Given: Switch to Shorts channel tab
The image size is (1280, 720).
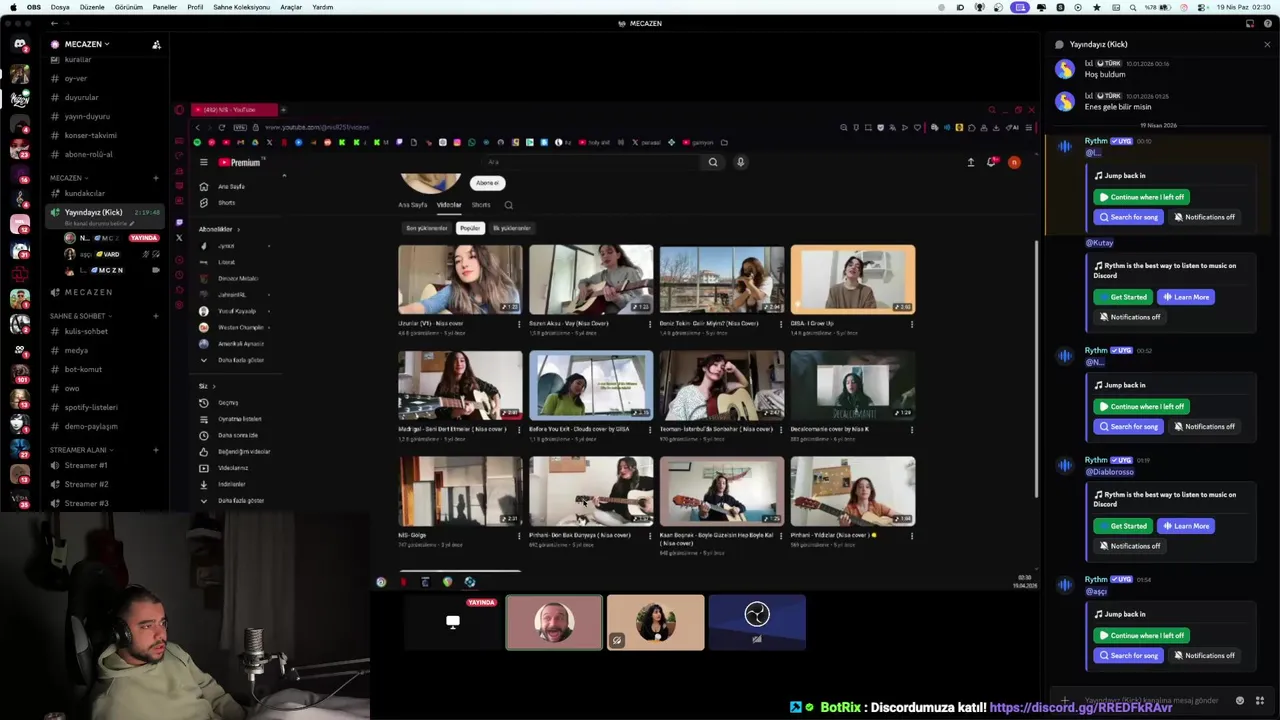Looking at the screenshot, I should (x=481, y=205).
